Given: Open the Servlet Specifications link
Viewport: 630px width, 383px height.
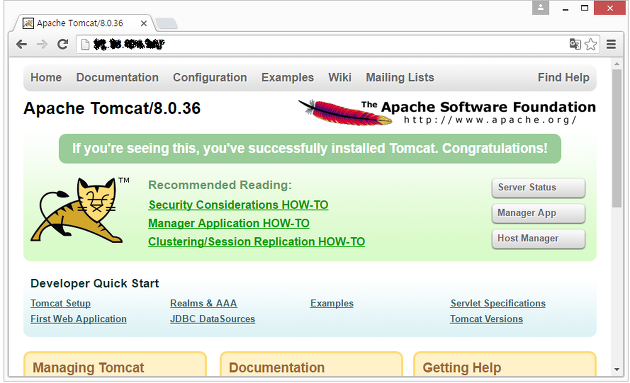Looking at the screenshot, I should pos(498,303).
